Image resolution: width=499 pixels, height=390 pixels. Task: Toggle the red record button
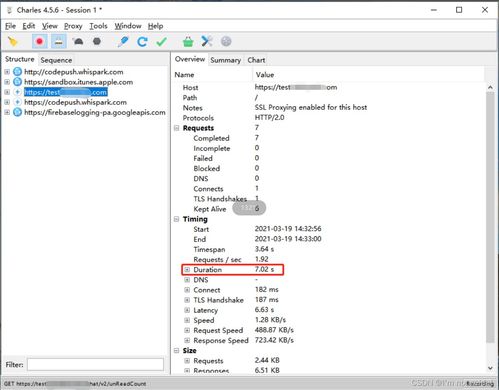tap(40, 42)
